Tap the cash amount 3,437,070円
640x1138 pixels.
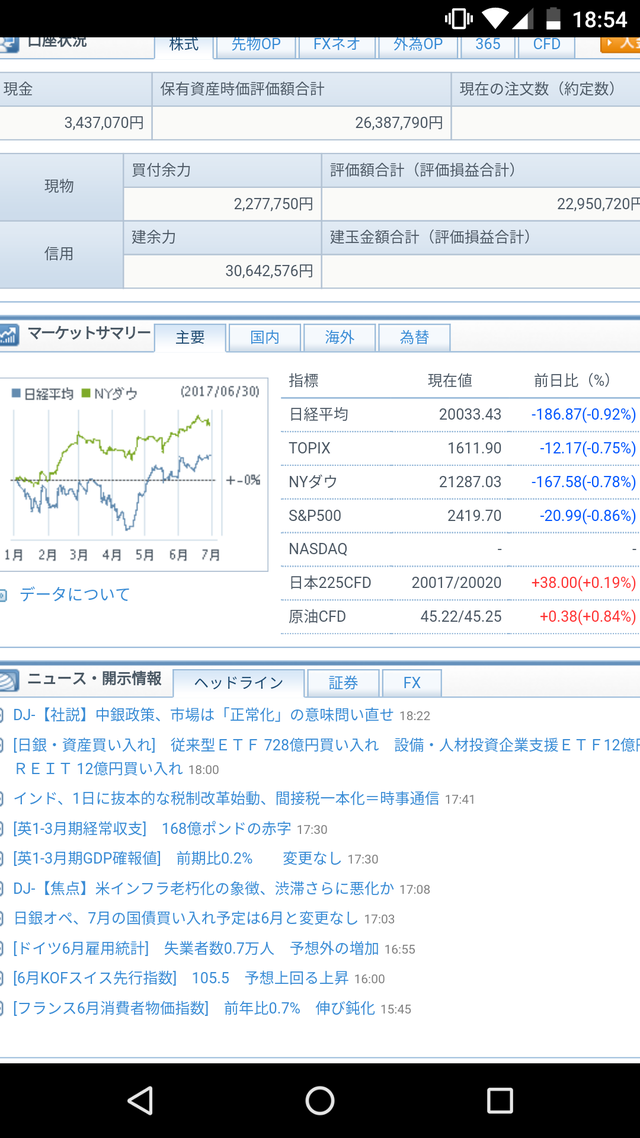104,123
